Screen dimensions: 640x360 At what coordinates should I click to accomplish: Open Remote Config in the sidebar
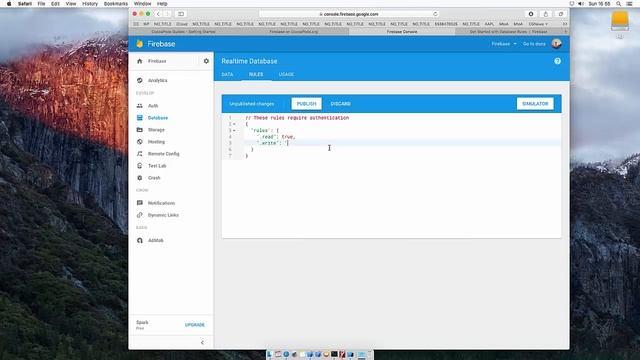pos(164,154)
